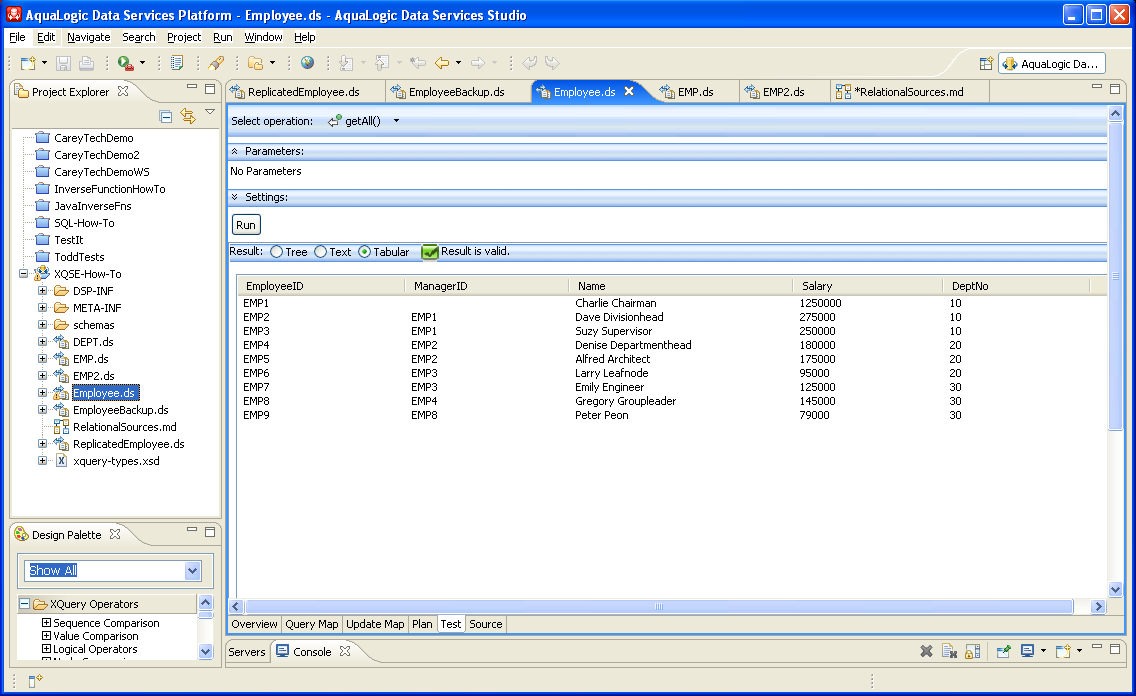The height and width of the screenshot is (696, 1136).
Task: Click the New wizard toolbar icon
Action: pos(28,63)
